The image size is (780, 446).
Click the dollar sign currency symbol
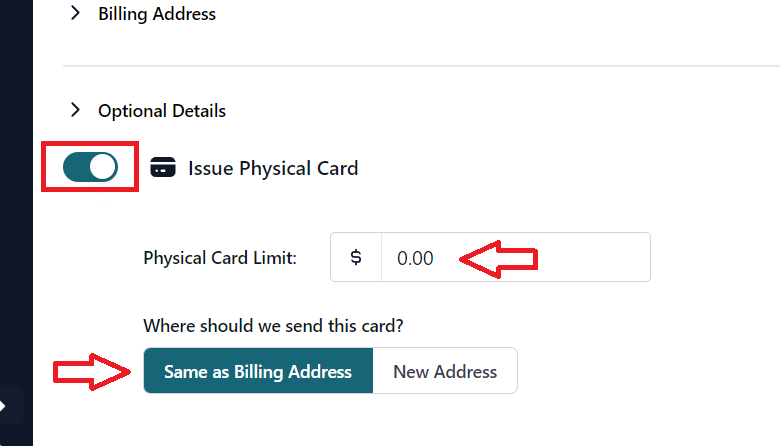click(x=356, y=257)
